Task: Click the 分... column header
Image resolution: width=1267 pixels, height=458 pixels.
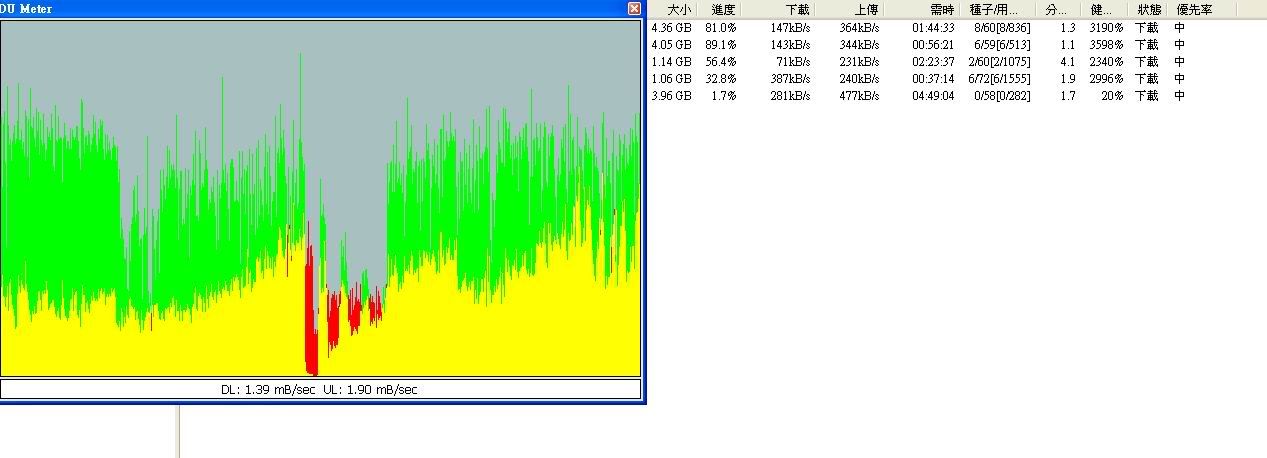Action: click(1056, 10)
